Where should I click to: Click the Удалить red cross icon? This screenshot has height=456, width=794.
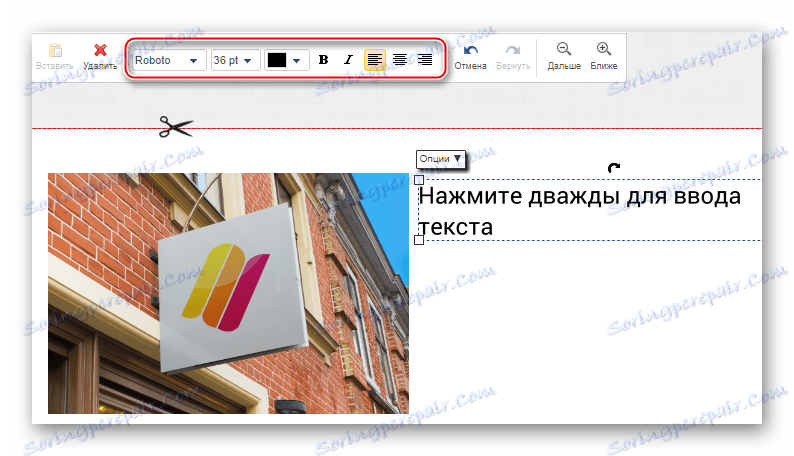coord(100,50)
